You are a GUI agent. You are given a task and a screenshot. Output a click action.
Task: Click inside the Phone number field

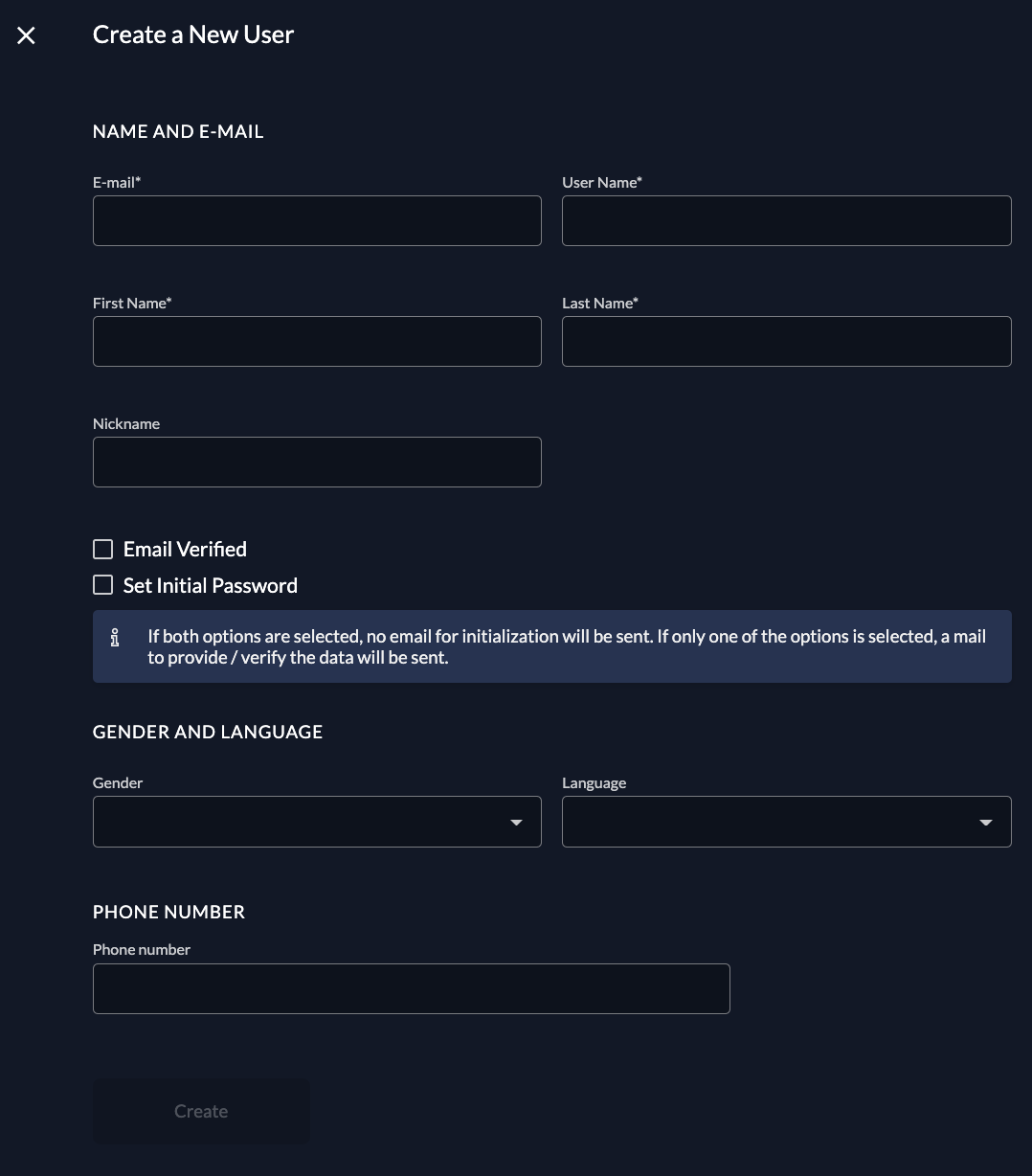coord(411,989)
